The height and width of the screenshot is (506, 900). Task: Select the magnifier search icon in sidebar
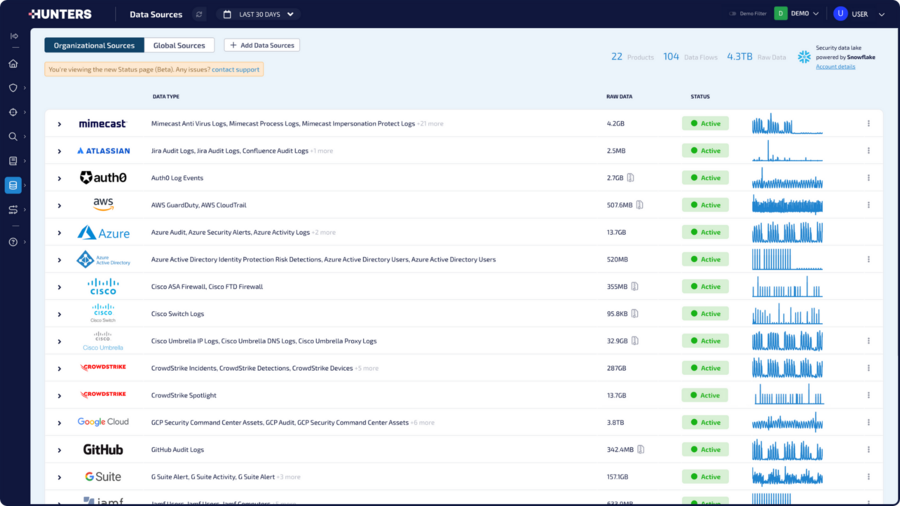(x=13, y=137)
